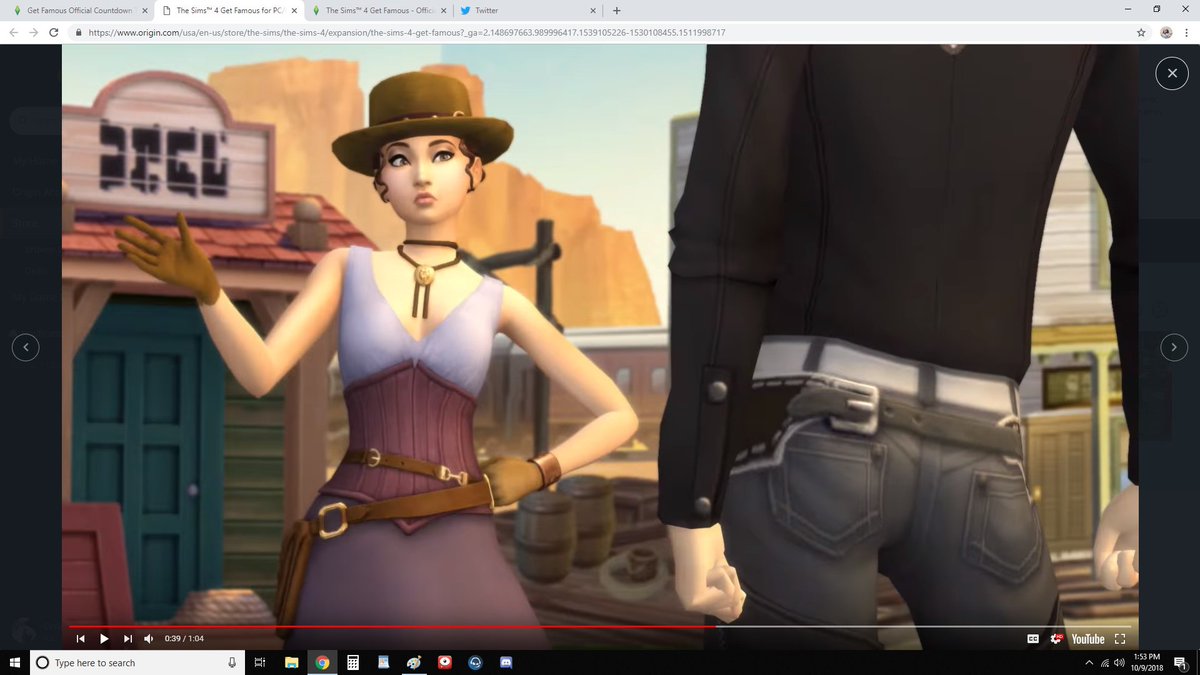Bookmark this page with star icon
The image size is (1200, 675).
click(x=1141, y=32)
